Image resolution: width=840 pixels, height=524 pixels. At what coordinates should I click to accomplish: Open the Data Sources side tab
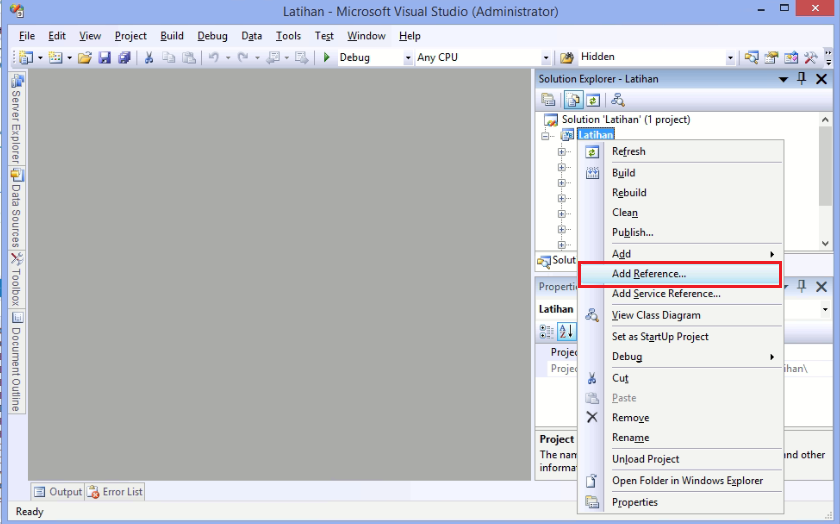tap(17, 208)
